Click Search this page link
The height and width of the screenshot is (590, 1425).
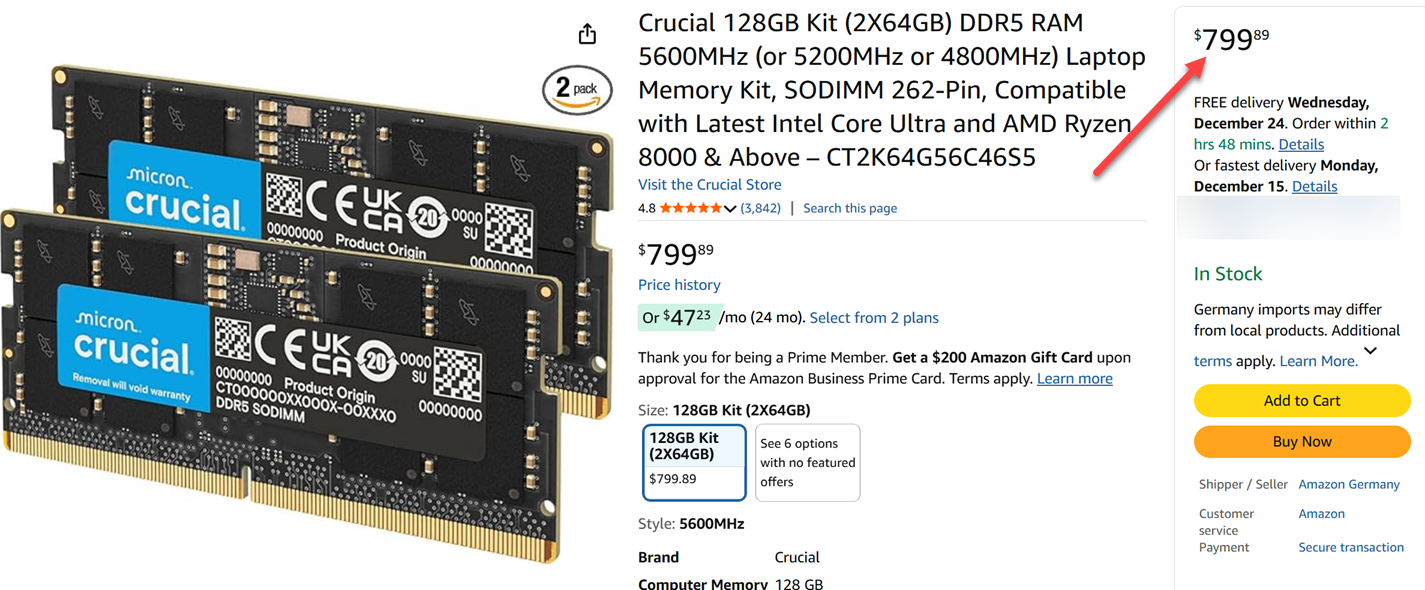(850, 208)
